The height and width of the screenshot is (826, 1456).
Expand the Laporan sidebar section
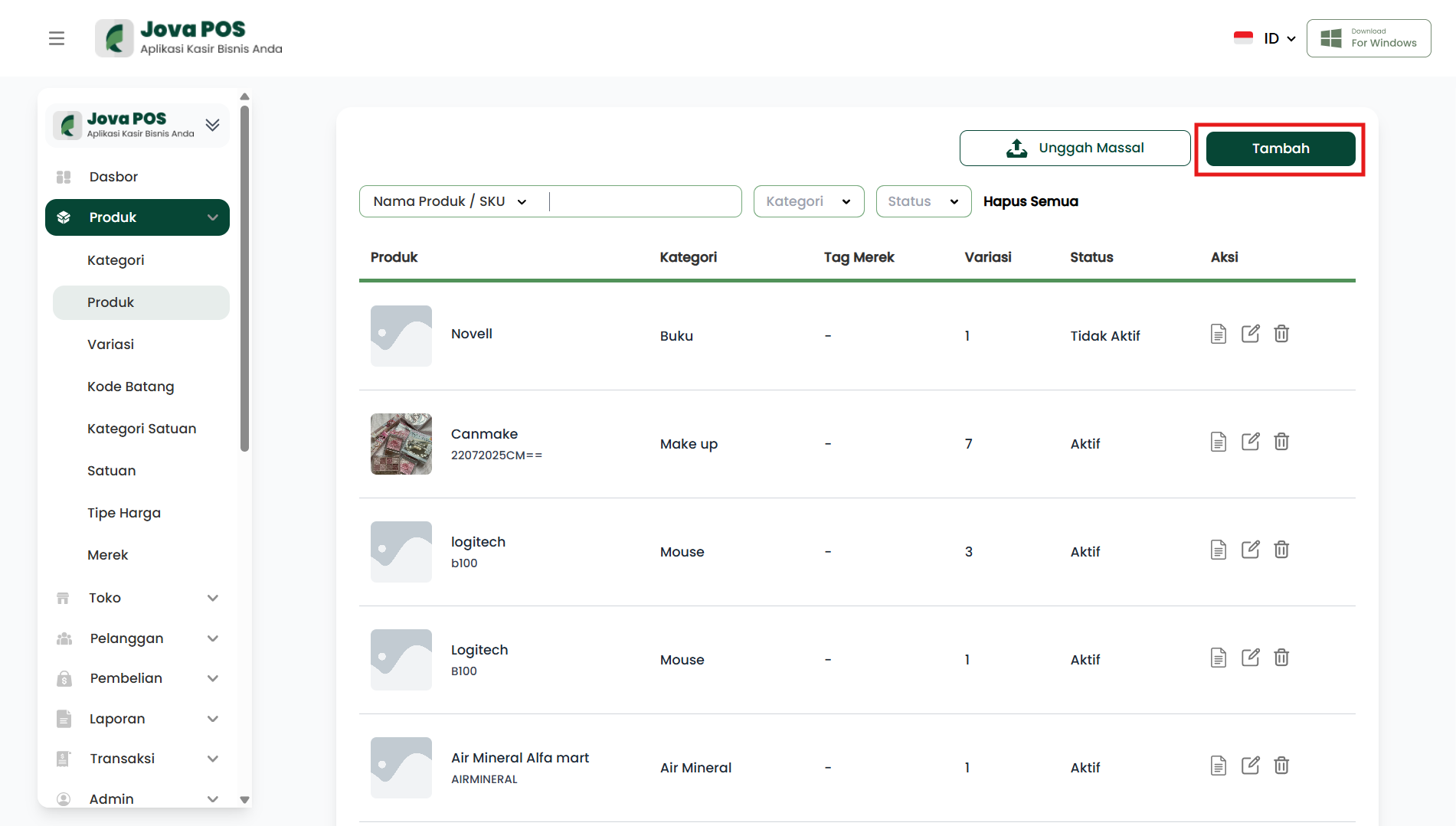pyautogui.click(x=138, y=719)
